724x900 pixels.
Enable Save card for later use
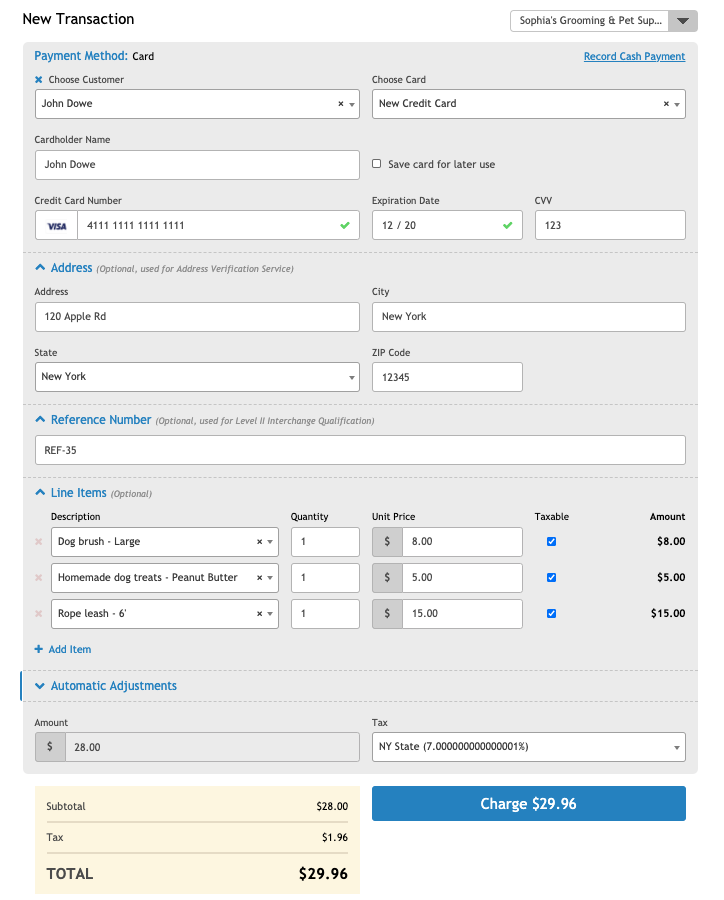377,164
